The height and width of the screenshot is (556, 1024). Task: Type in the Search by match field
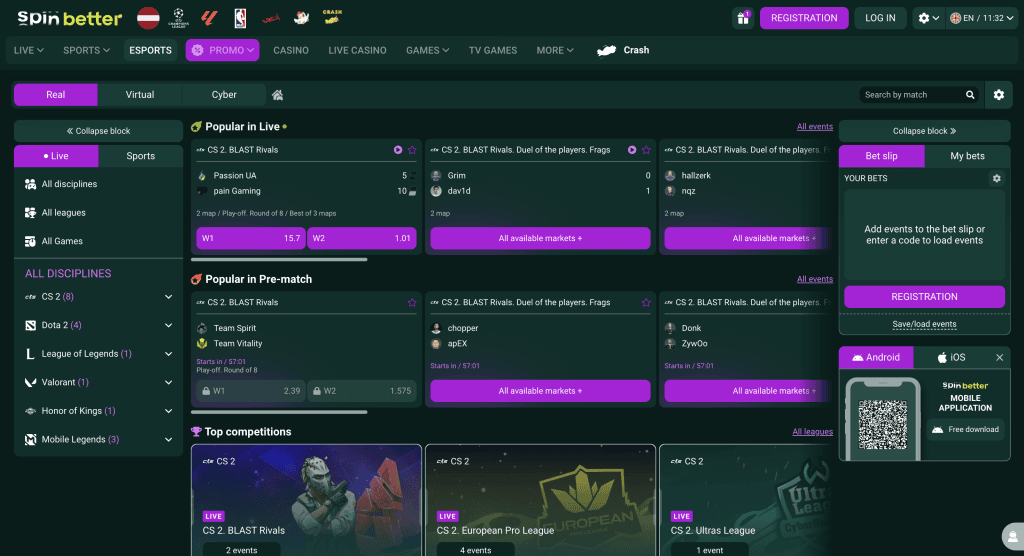point(910,95)
